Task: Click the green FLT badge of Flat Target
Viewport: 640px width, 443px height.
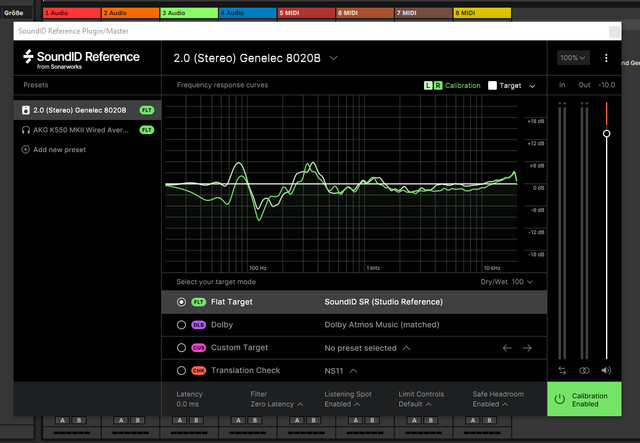Action: click(198, 302)
